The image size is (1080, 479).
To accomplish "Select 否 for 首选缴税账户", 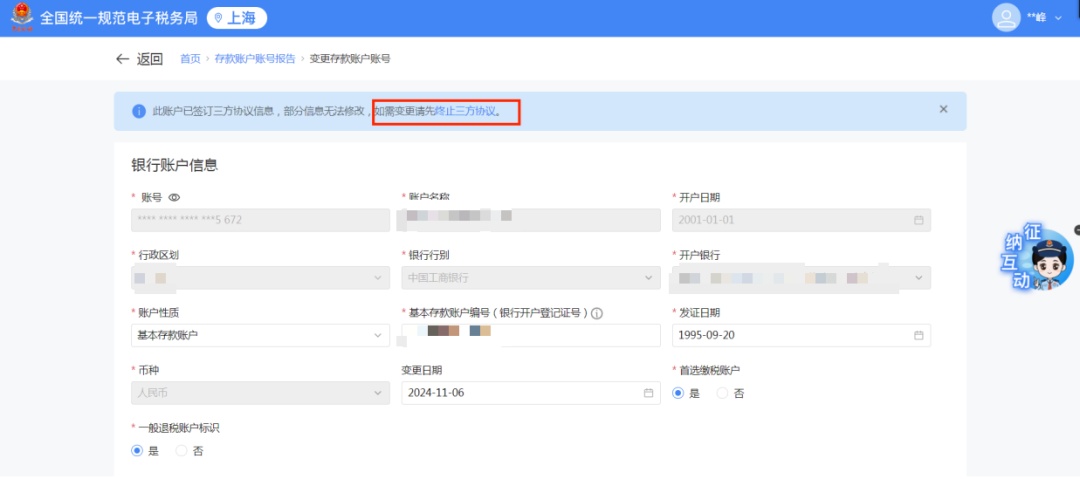I will 723,393.
